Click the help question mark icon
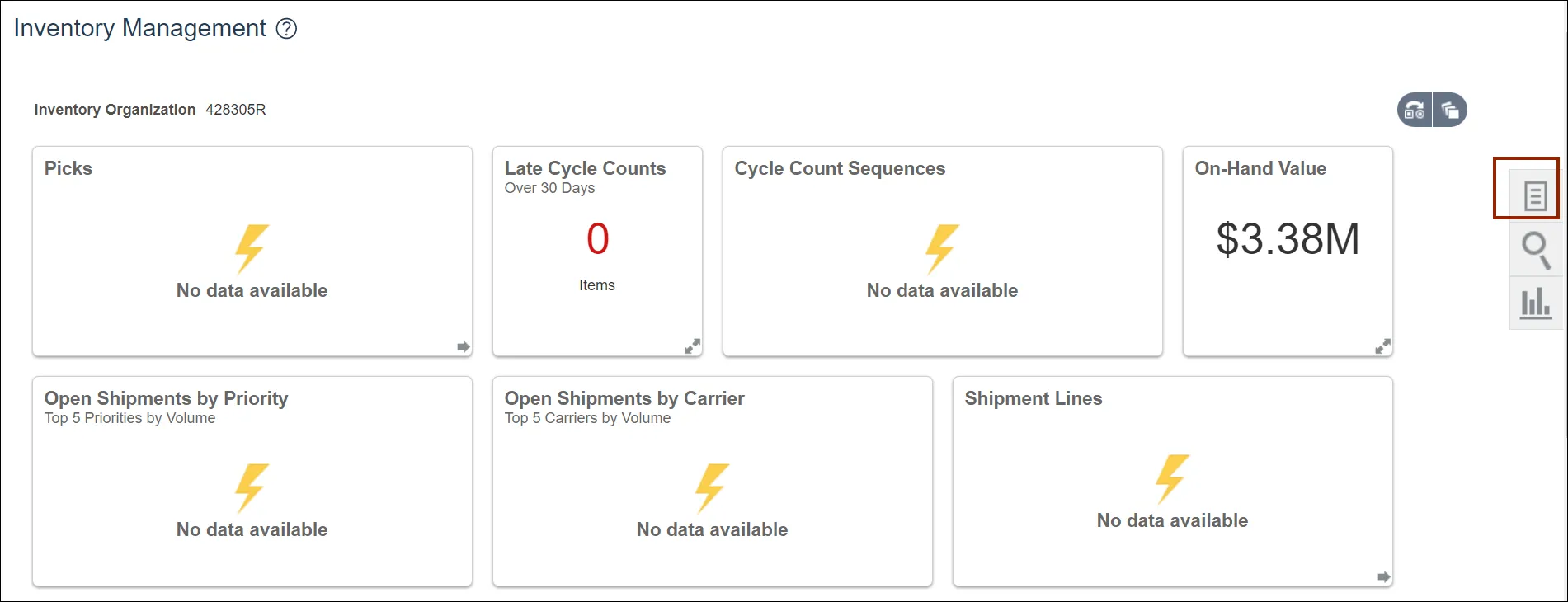The width and height of the screenshot is (1568, 602). 286,29
